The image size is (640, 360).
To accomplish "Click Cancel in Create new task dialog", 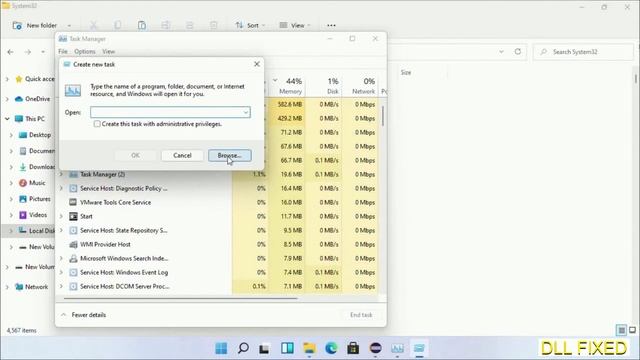I will [x=182, y=156].
